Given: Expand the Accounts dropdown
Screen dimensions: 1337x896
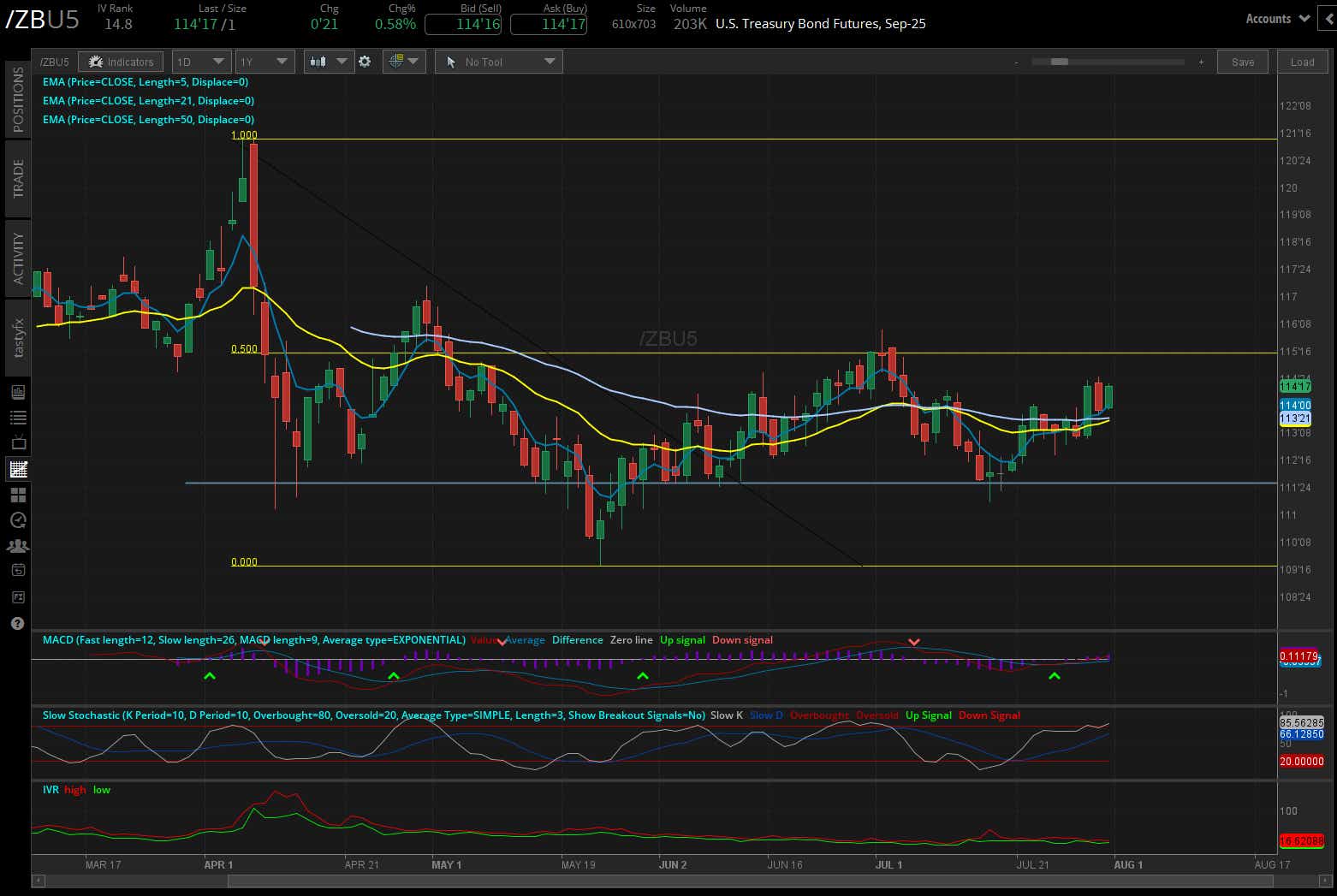Looking at the screenshot, I should click(1277, 18).
